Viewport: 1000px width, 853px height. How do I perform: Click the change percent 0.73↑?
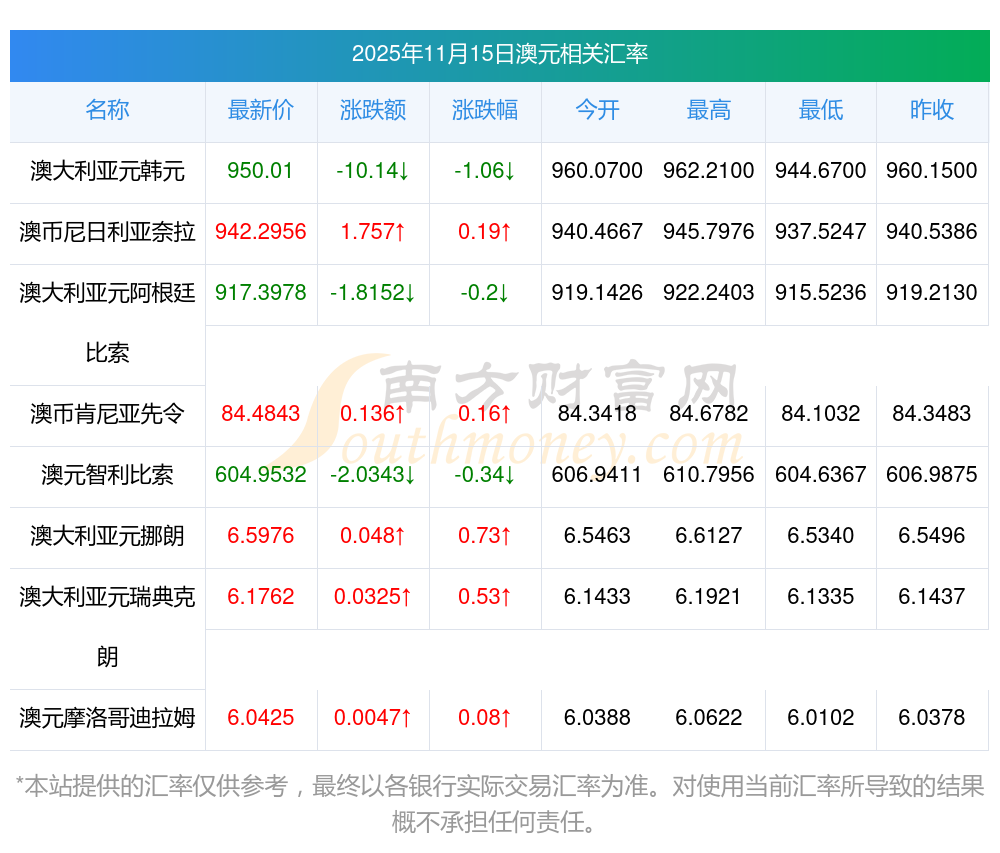click(485, 536)
